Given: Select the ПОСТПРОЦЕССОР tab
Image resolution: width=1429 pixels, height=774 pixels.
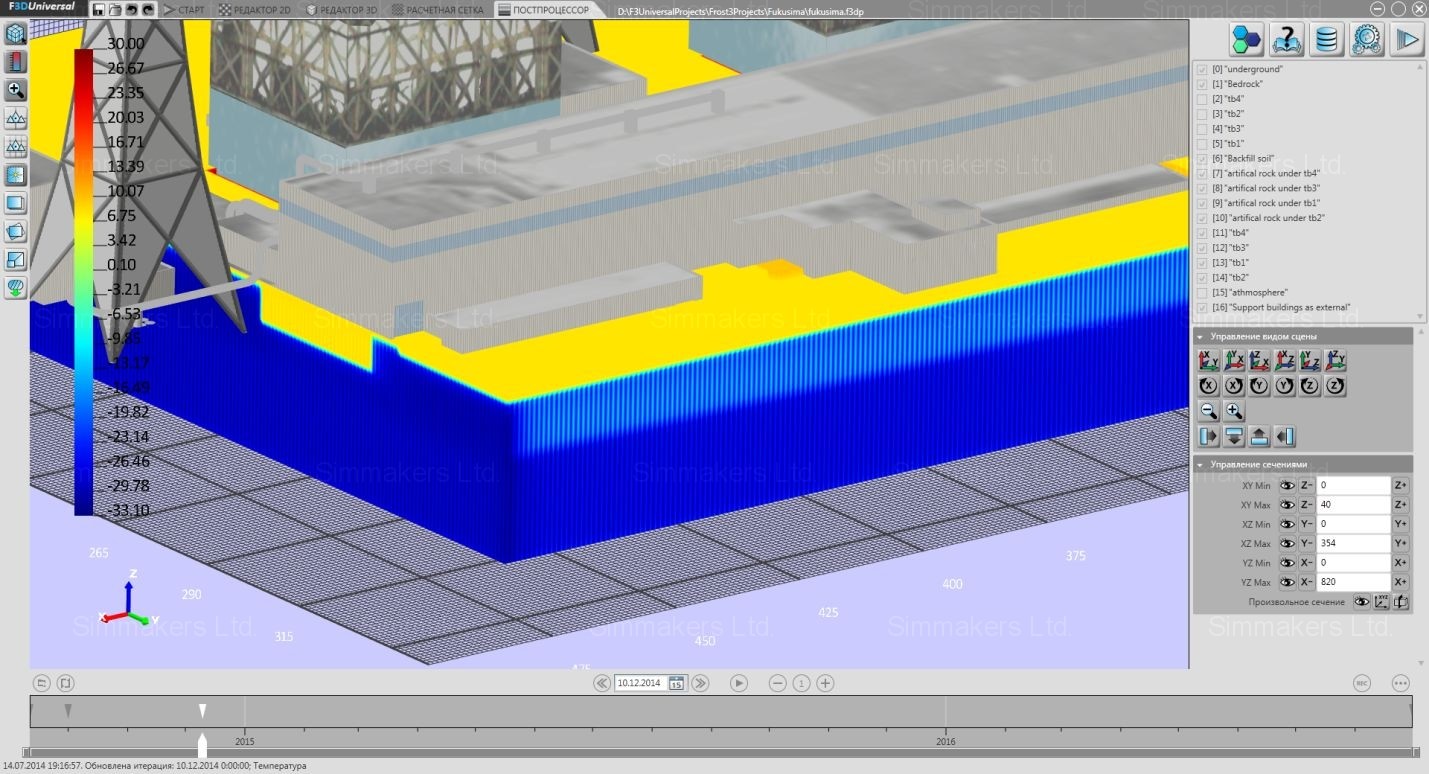Looking at the screenshot, I should pos(544,9).
